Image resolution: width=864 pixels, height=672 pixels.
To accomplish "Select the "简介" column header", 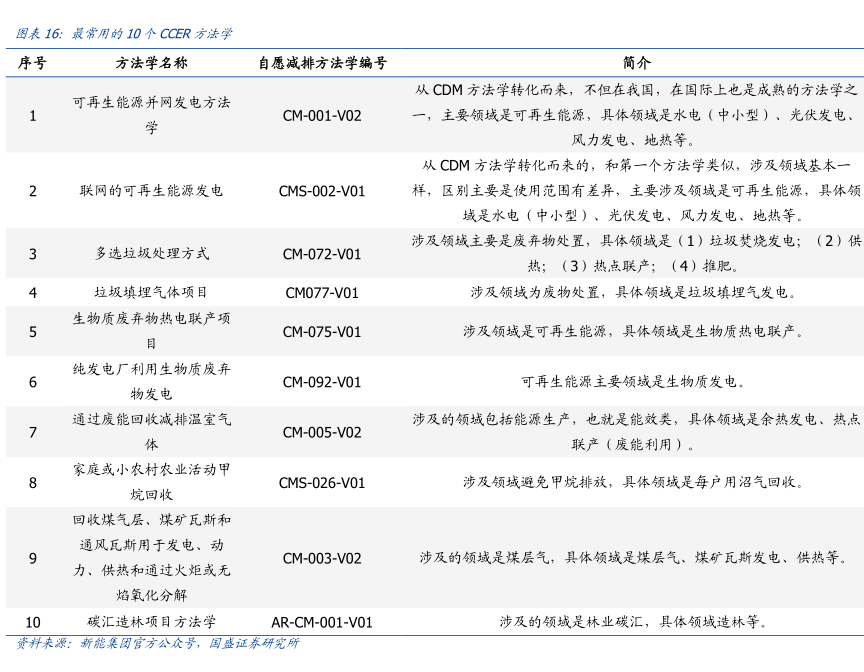I will [x=635, y=62].
